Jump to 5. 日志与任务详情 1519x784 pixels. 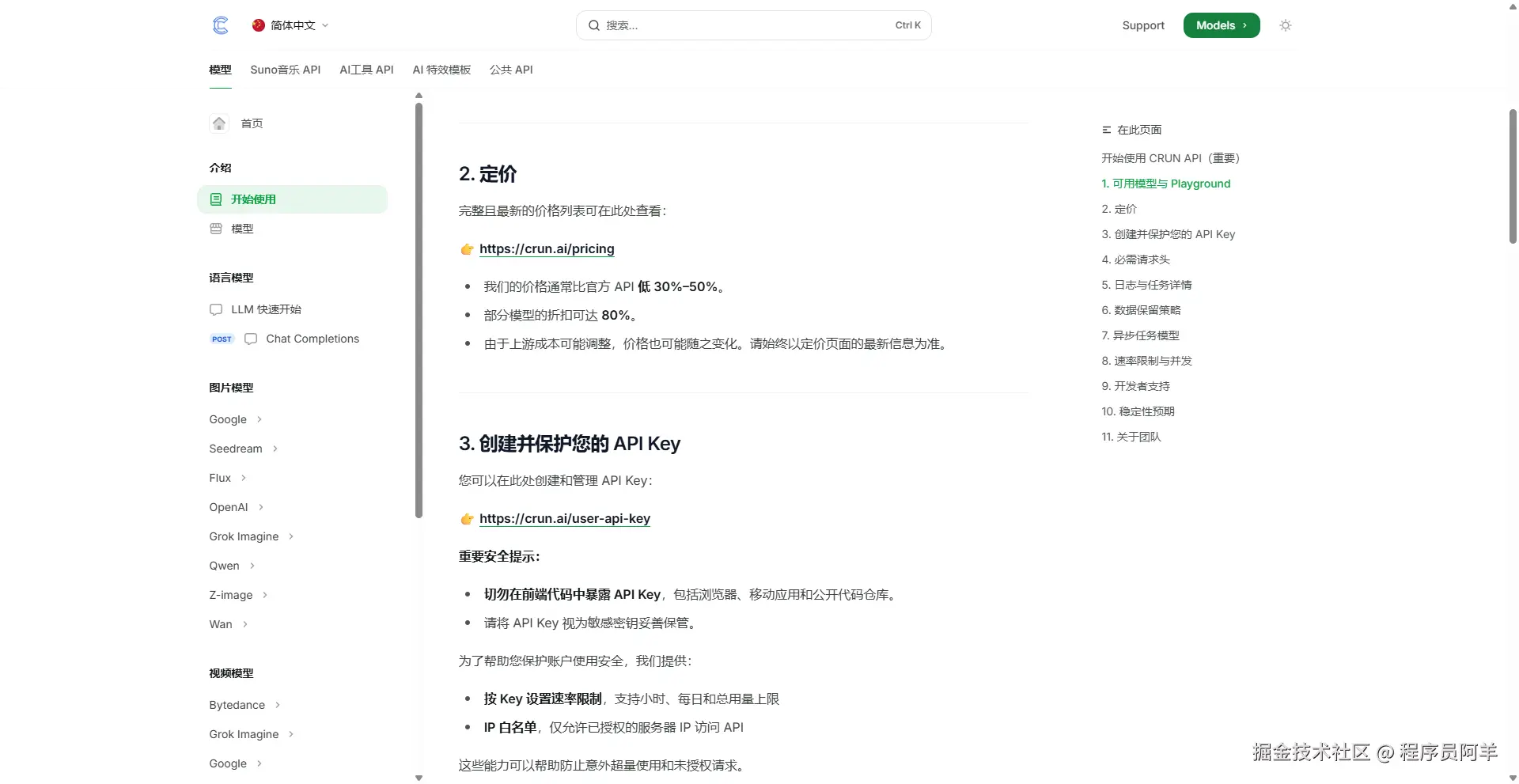click(x=1147, y=285)
